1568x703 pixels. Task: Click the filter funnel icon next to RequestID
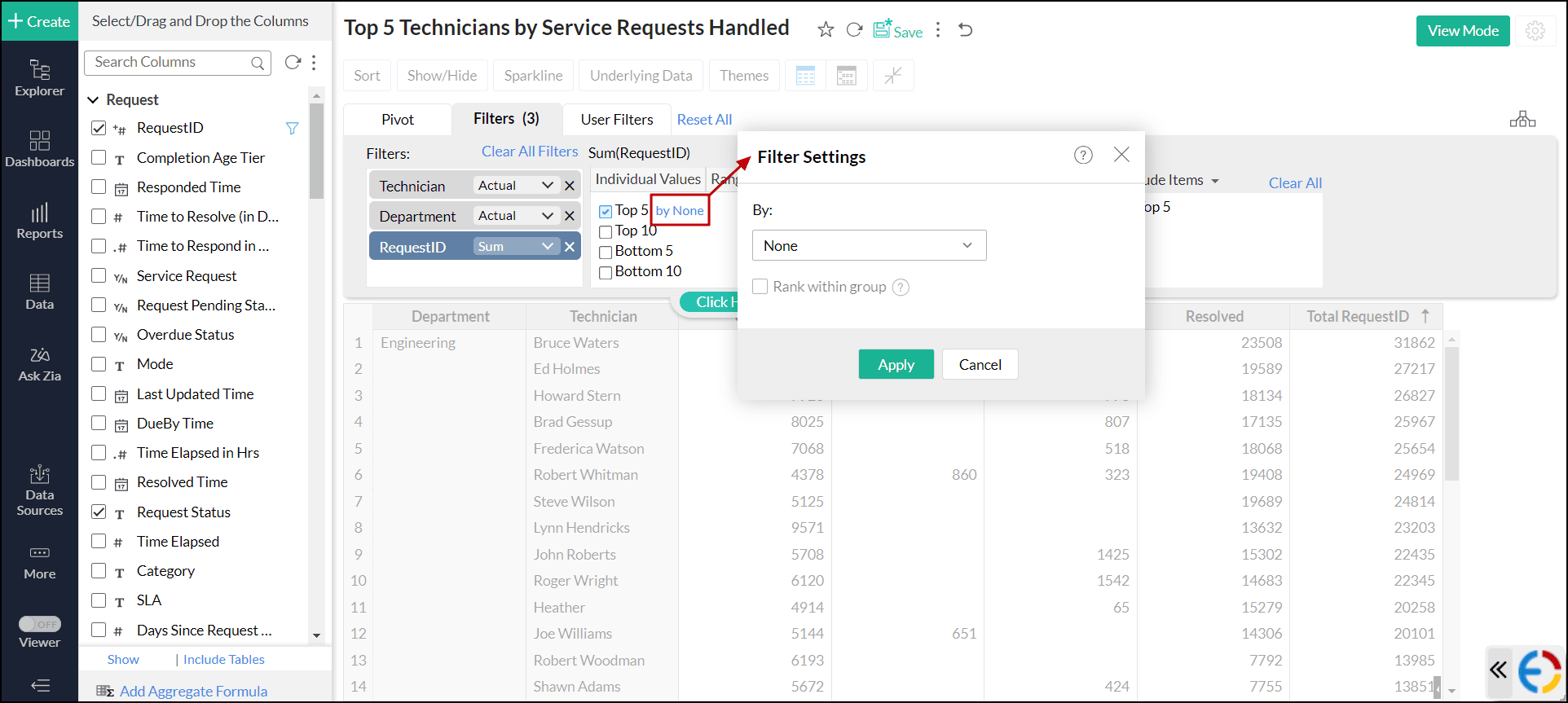(x=292, y=128)
